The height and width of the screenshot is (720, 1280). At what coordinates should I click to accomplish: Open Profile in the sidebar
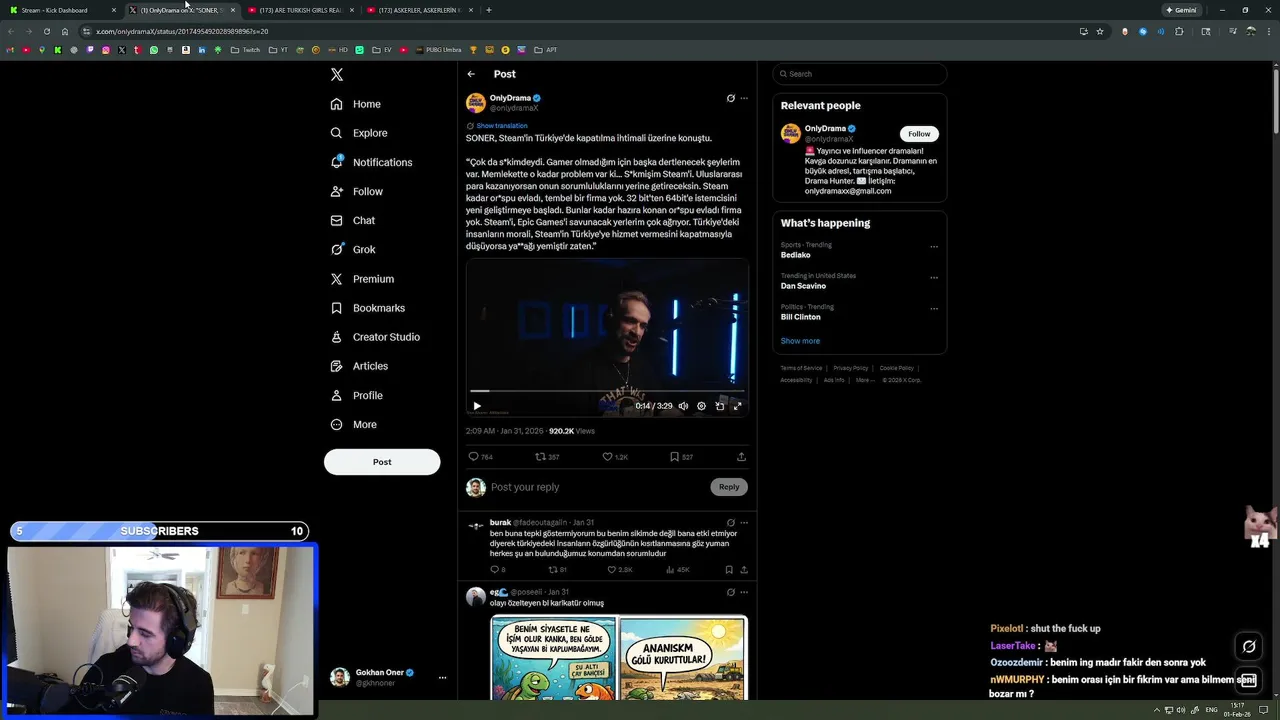pyautogui.click(x=357, y=395)
